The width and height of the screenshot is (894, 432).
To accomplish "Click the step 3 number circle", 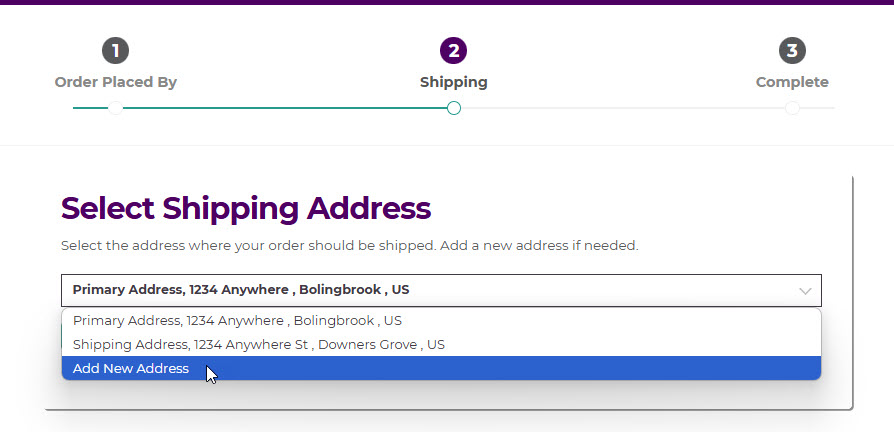I will [792, 50].
